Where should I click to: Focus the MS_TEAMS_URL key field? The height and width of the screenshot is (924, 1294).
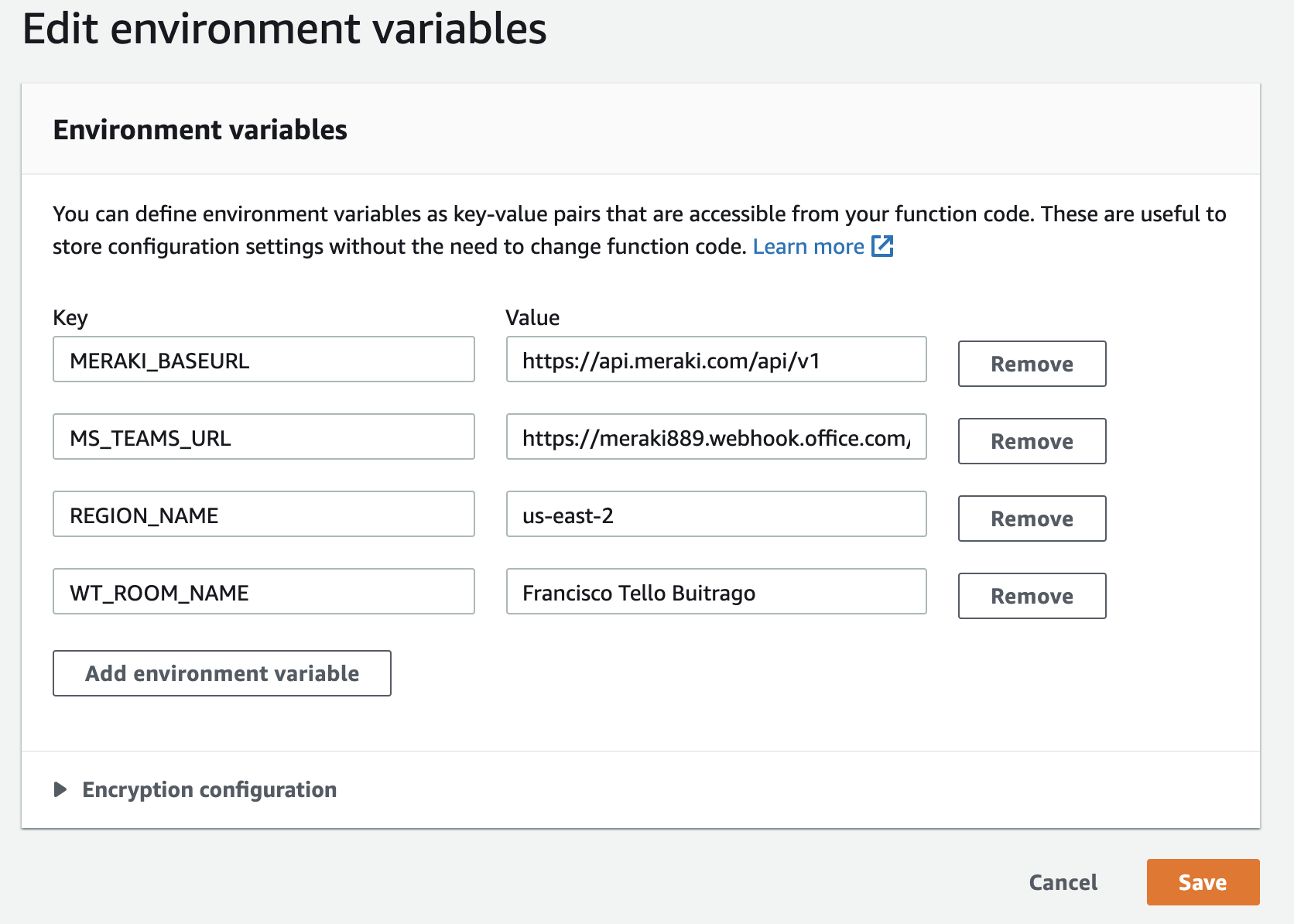263,437
